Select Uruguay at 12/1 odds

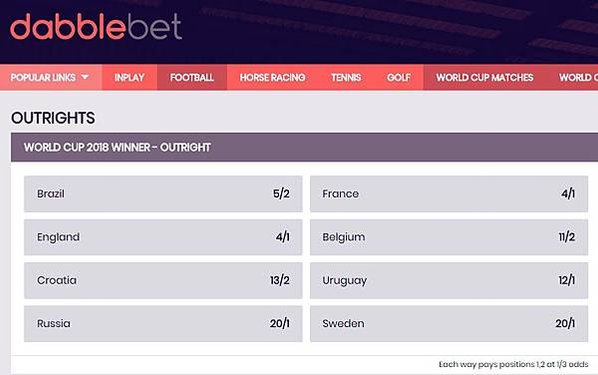(x=449, y=280)
